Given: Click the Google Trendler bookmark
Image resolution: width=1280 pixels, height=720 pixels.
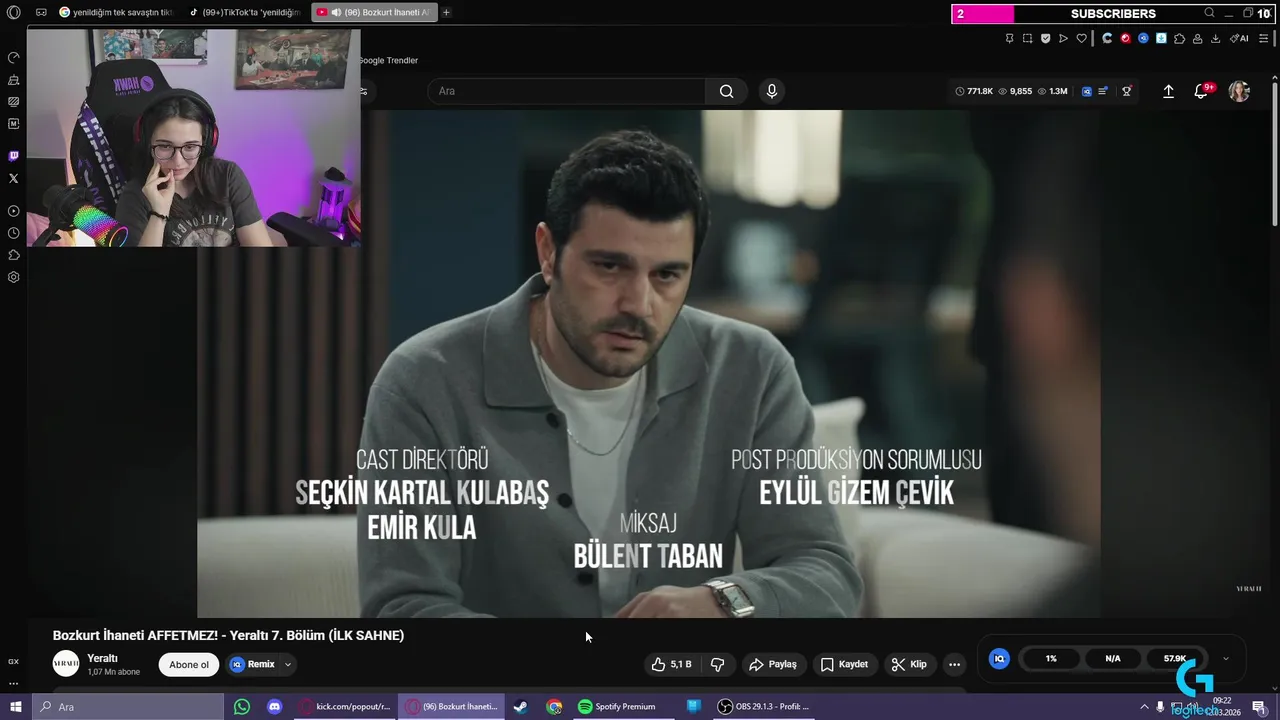Looking at the screenshot, I should (388, 60).
